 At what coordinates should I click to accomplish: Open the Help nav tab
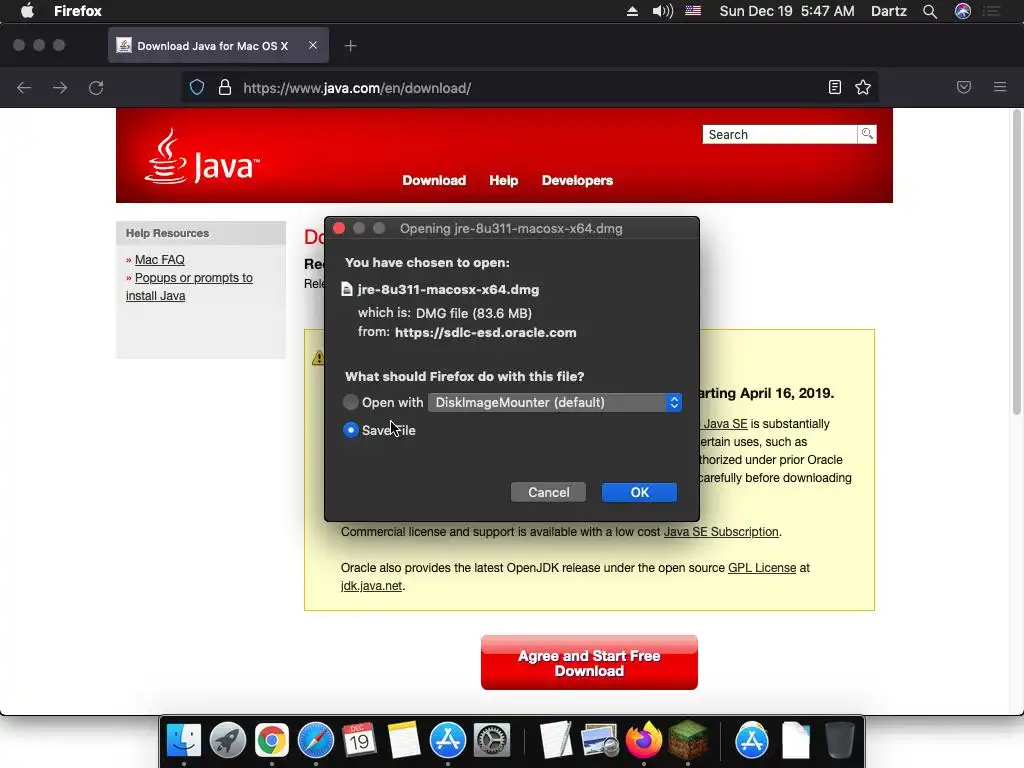pyautogui.click(x=504, y=180)
